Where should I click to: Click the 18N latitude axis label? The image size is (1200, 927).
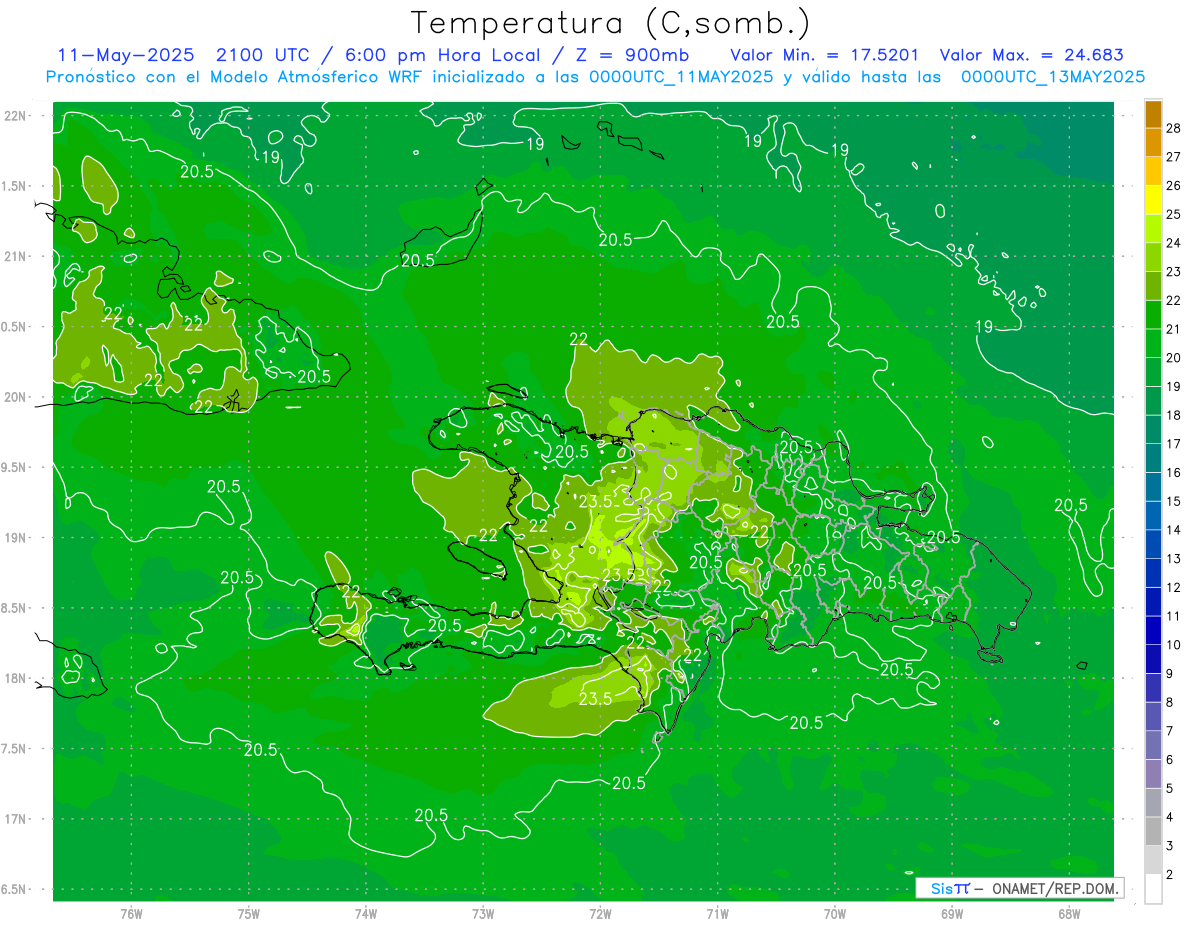click(x=15, y=679)
